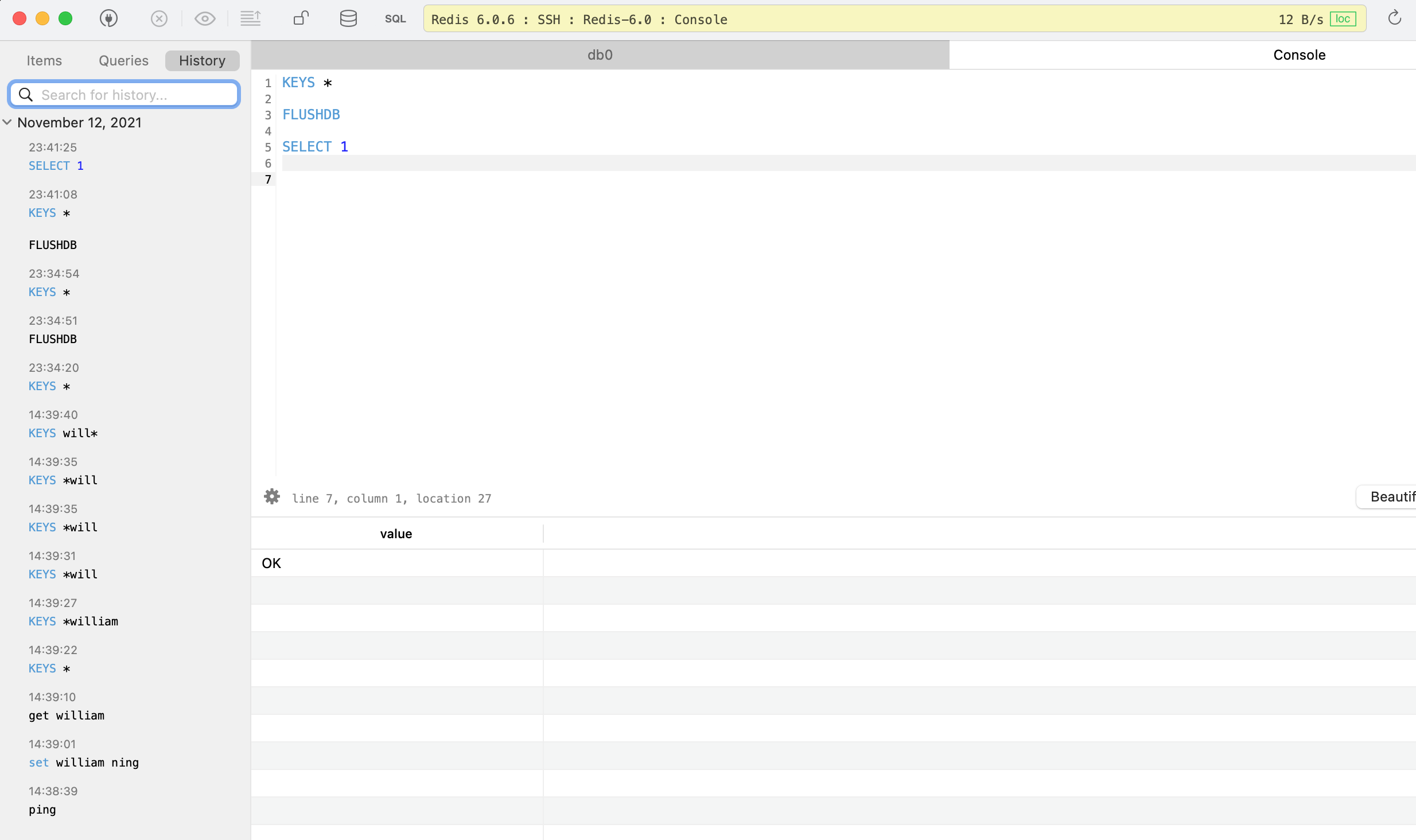This screenshot has height=840, width=1416.
Task: Click the connection plug icon
Action: tap(108, 19)
